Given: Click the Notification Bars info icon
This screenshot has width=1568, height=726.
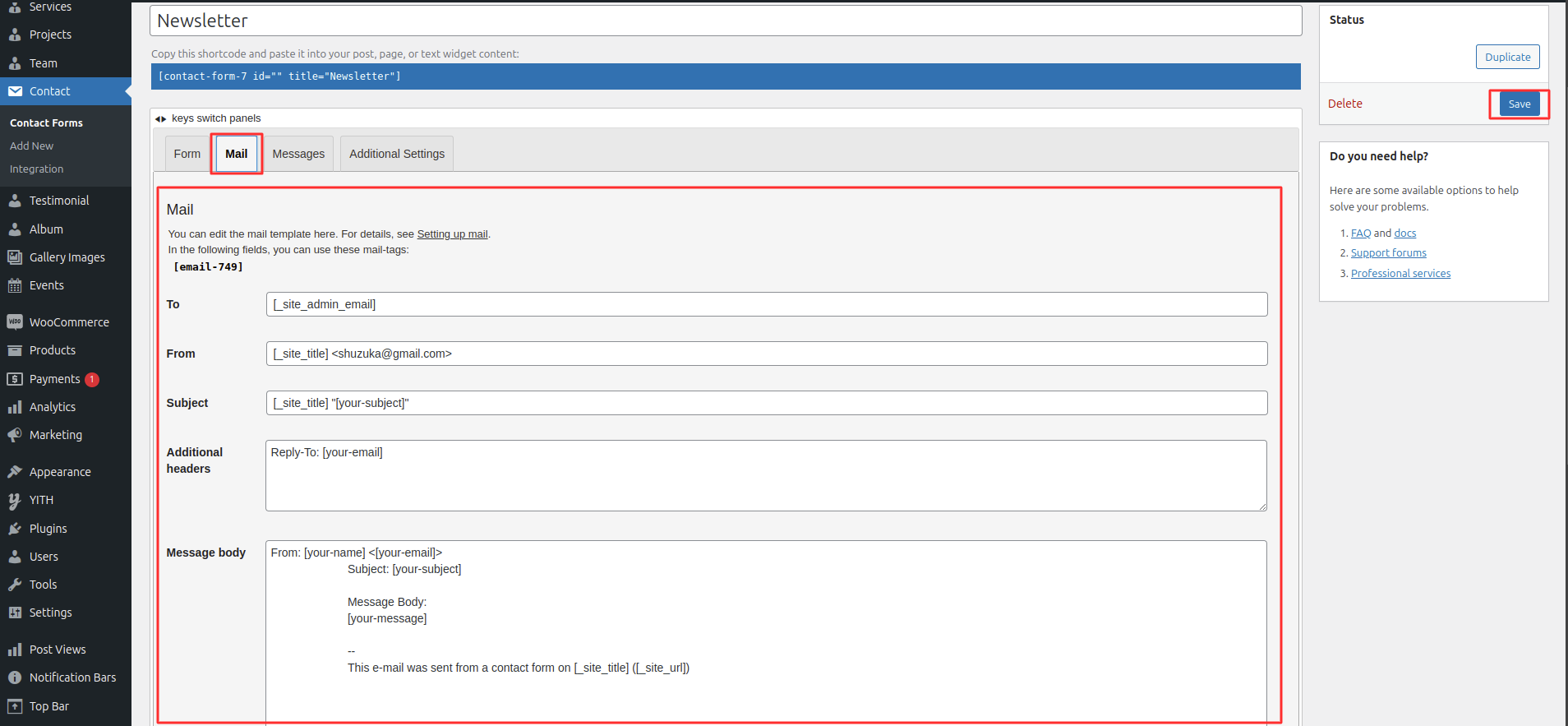Looking at the screenshot, I should 15,677.
